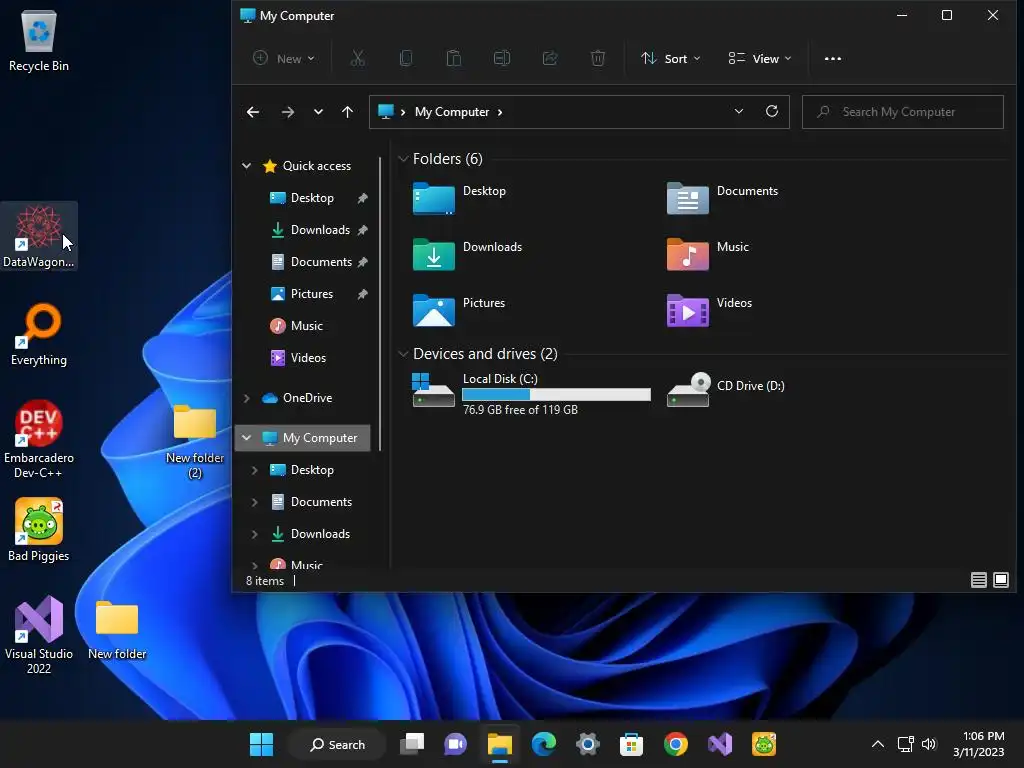Select the Everything desktop shortcut
Image resolution: width=1024 pixels, height=768 pixels.
click(x=39, y=334)
